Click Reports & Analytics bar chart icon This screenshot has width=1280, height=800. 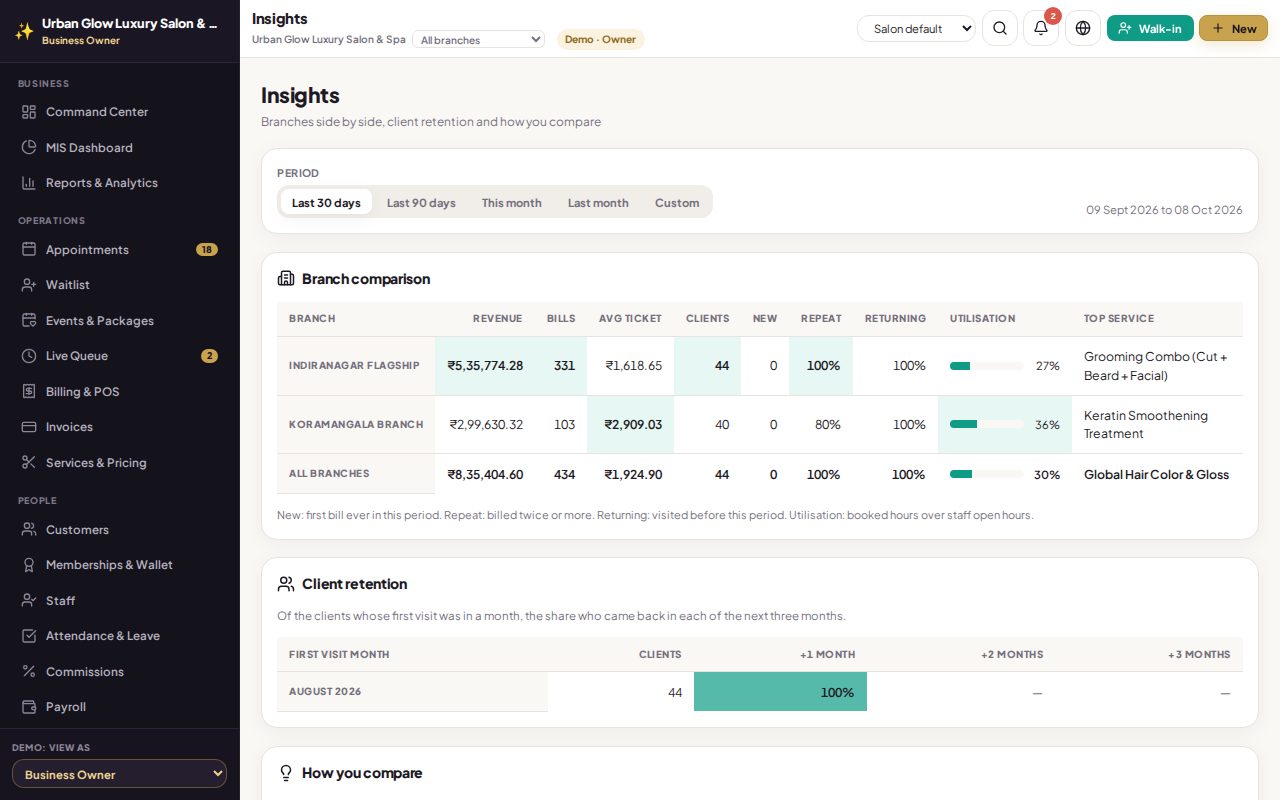pyautogui.click(x=29, y=183)
